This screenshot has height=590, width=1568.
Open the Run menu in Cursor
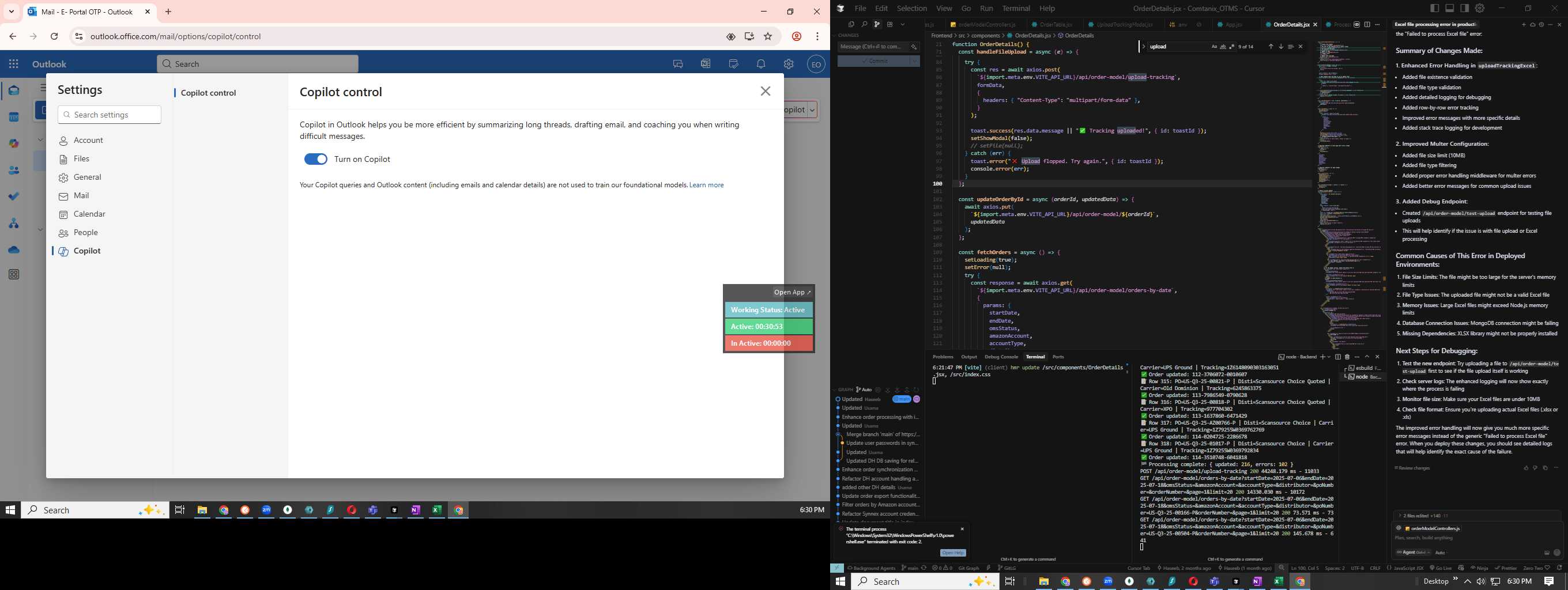[x=986, y=9]
